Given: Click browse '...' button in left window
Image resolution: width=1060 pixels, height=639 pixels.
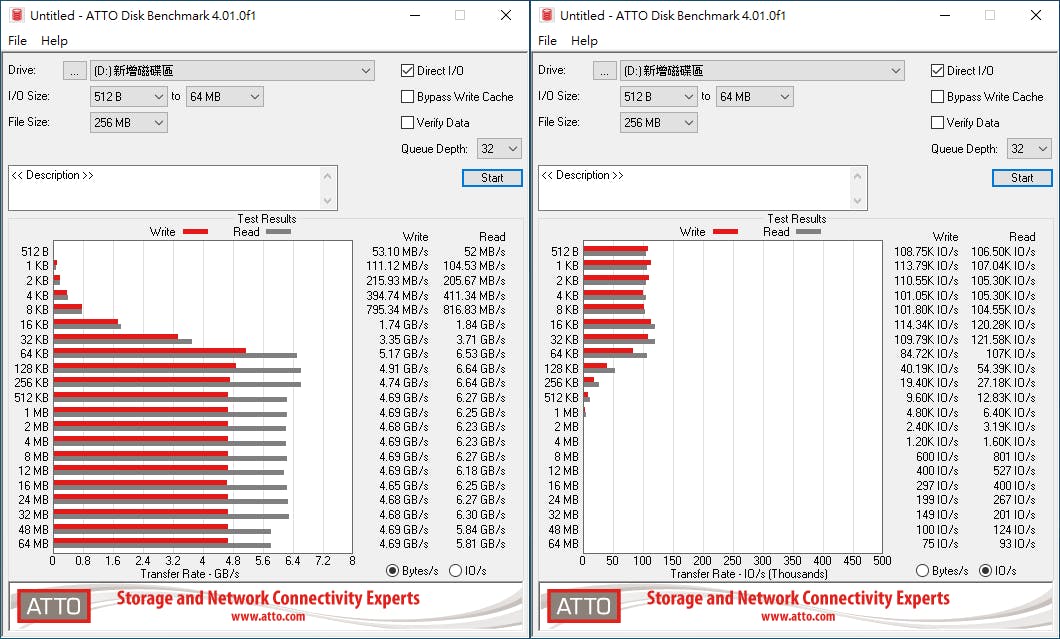Looking at the screenshot, I should pyautogui.click(x=74, y=71).
